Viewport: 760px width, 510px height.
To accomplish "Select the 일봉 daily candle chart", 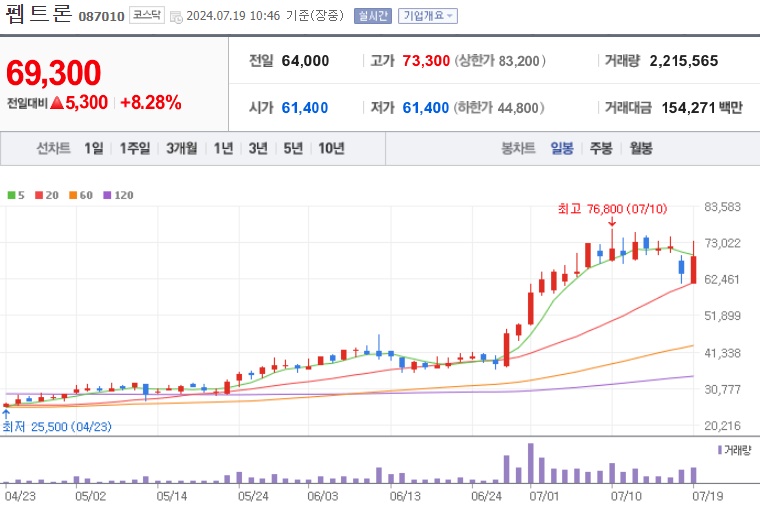I will point(562,148).
